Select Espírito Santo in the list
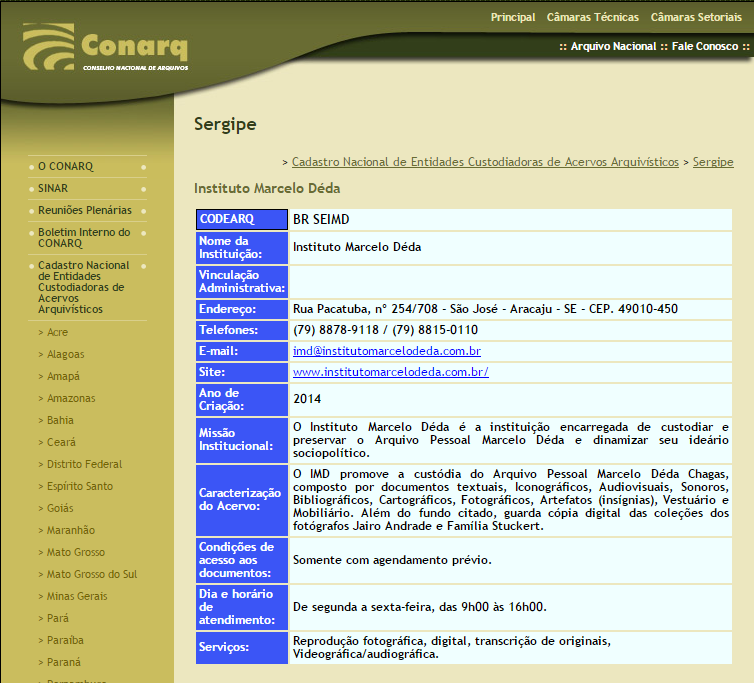 (79, 486)
